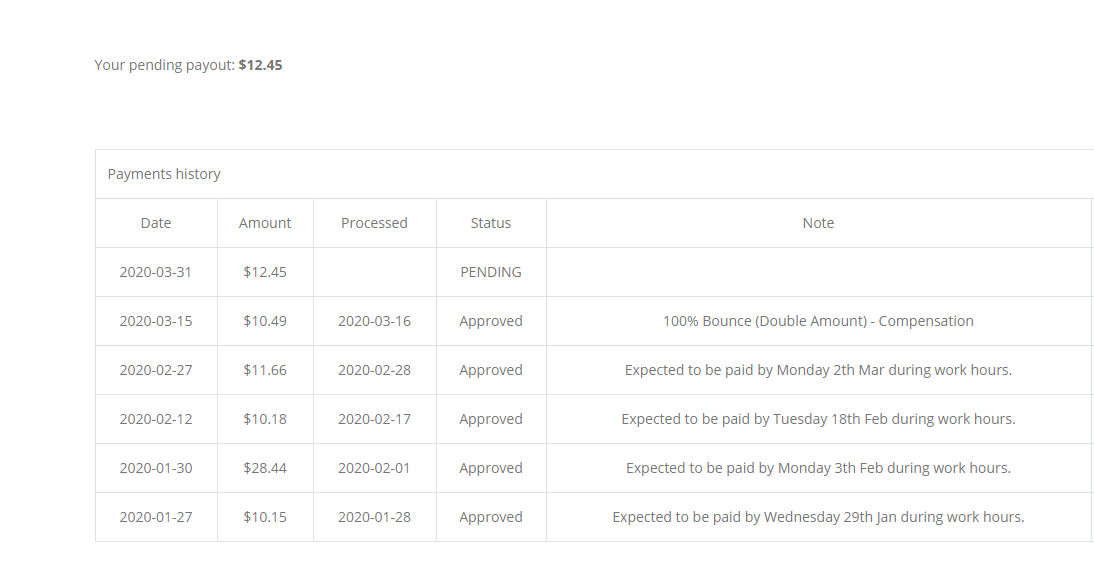Click the Note column header
Image resolution: width=1094 pixels, height=563 pixels.
pyautogui.click(x=818, y=223)
